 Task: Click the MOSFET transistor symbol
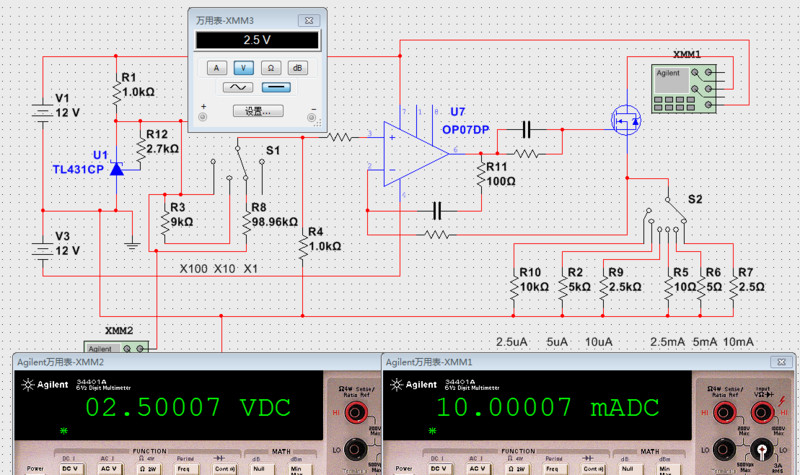[626, 122]
